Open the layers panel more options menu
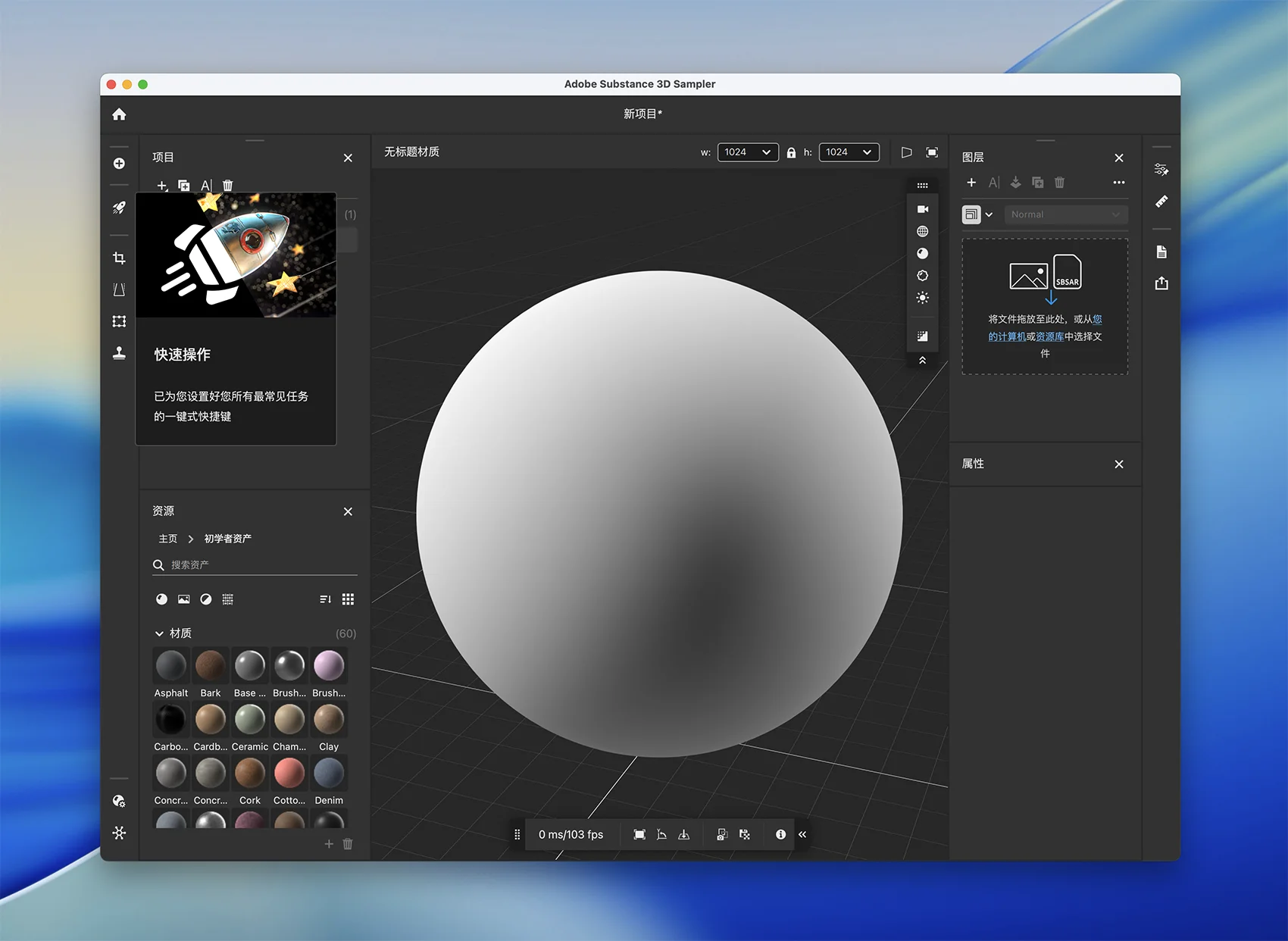This screenshot has width=1288, height=941. click(1118, 183)
